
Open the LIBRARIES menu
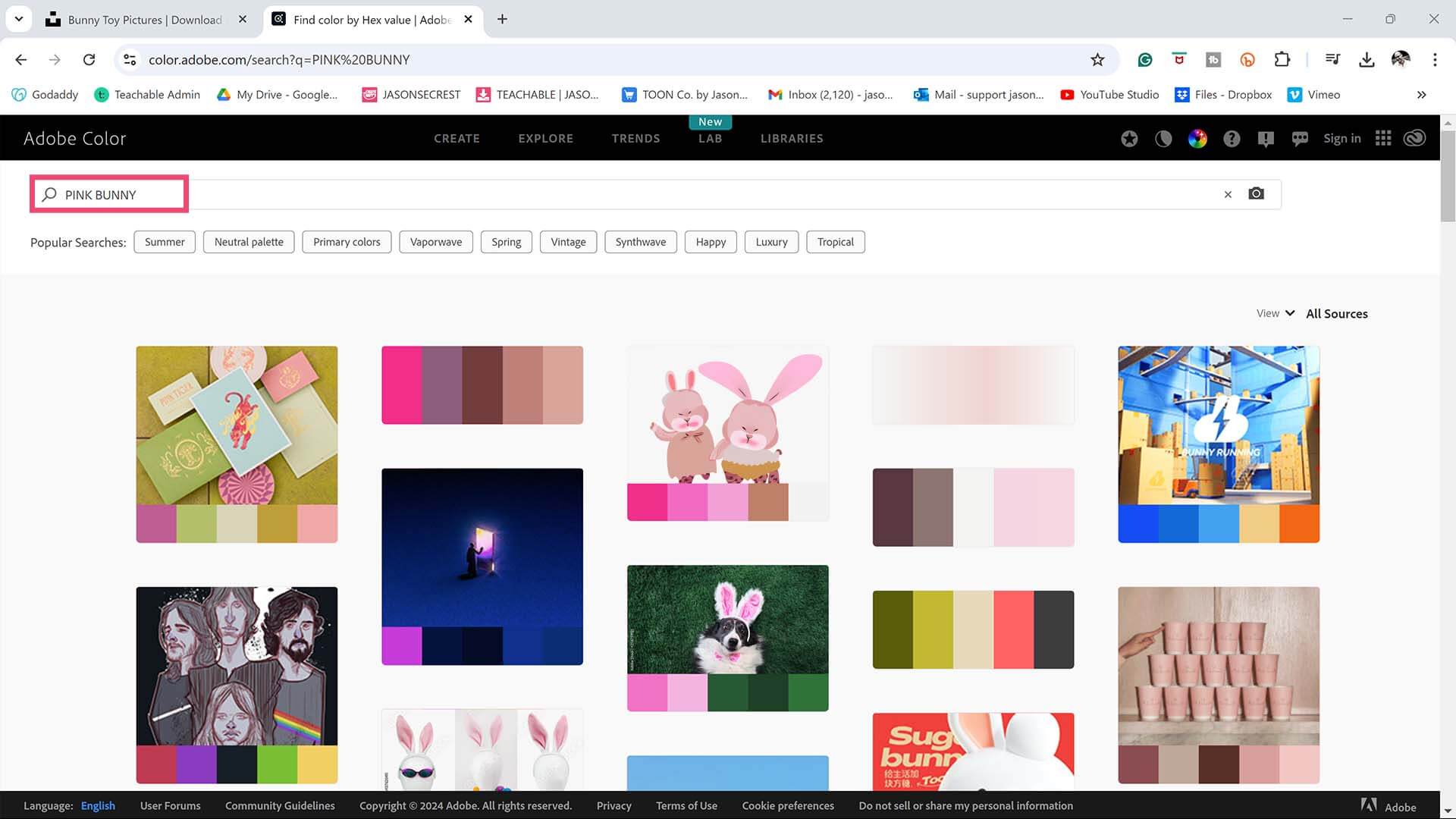pos(792,138)
